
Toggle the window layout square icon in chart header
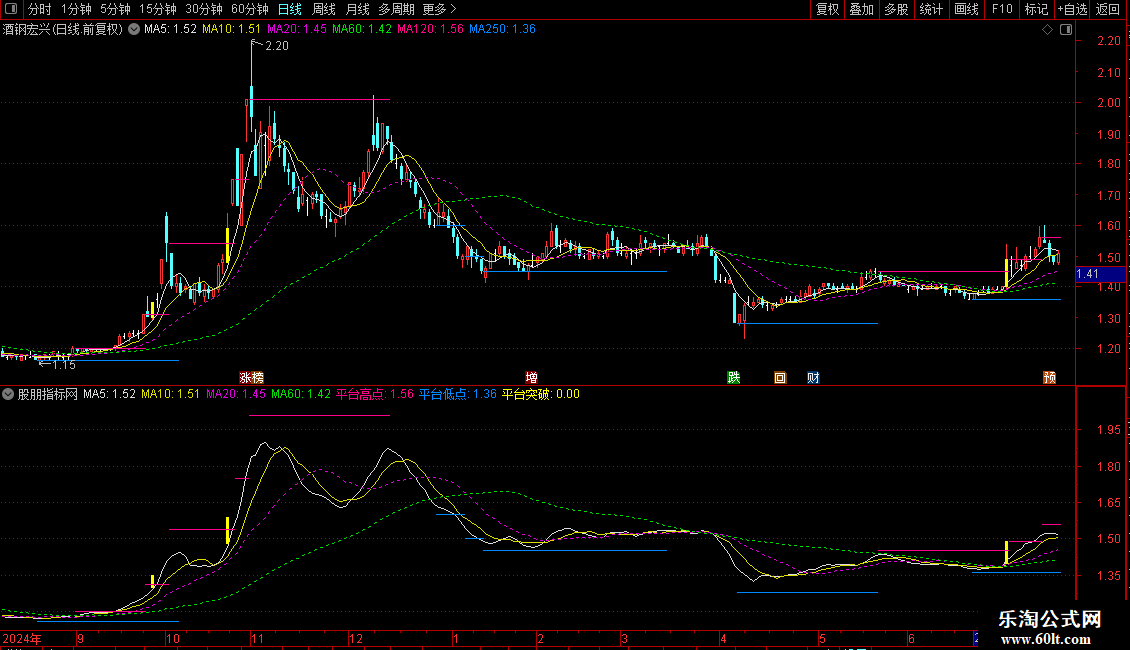tap(1067, 30)
